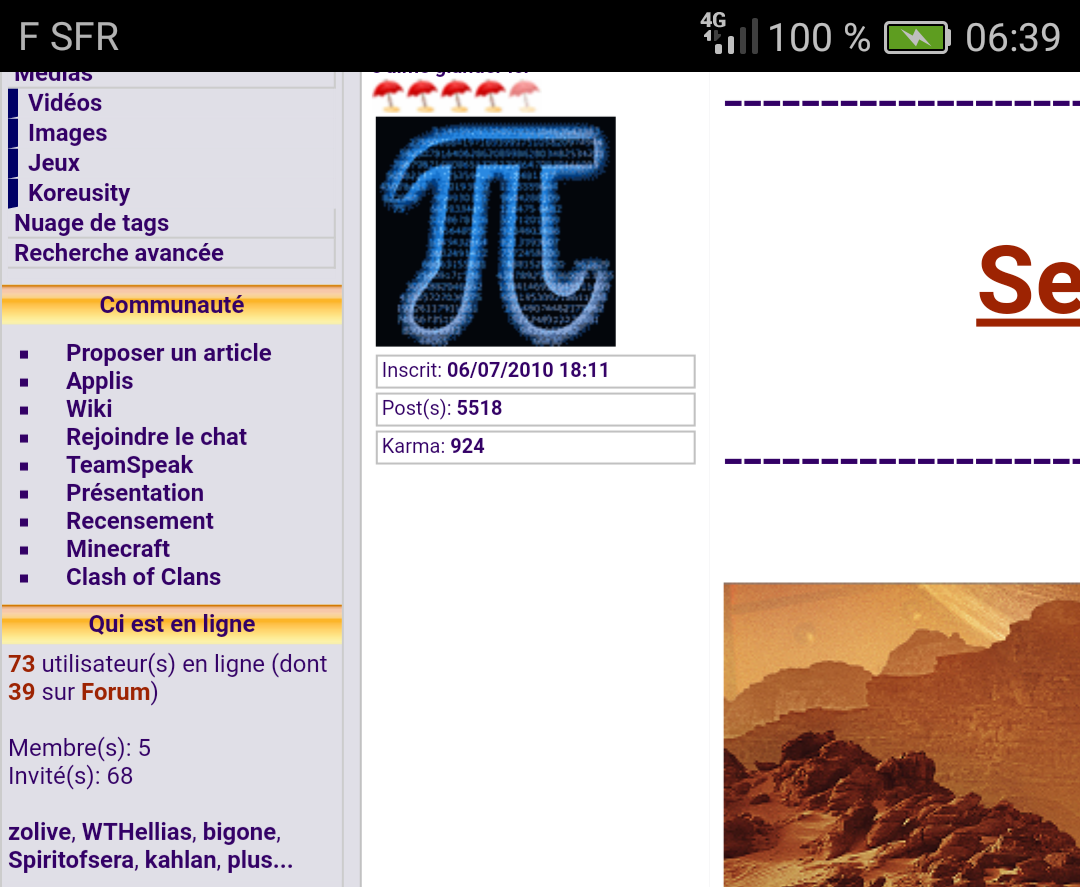Open the Minecraft community link
1080x887 pixels.
click(118, 549)
